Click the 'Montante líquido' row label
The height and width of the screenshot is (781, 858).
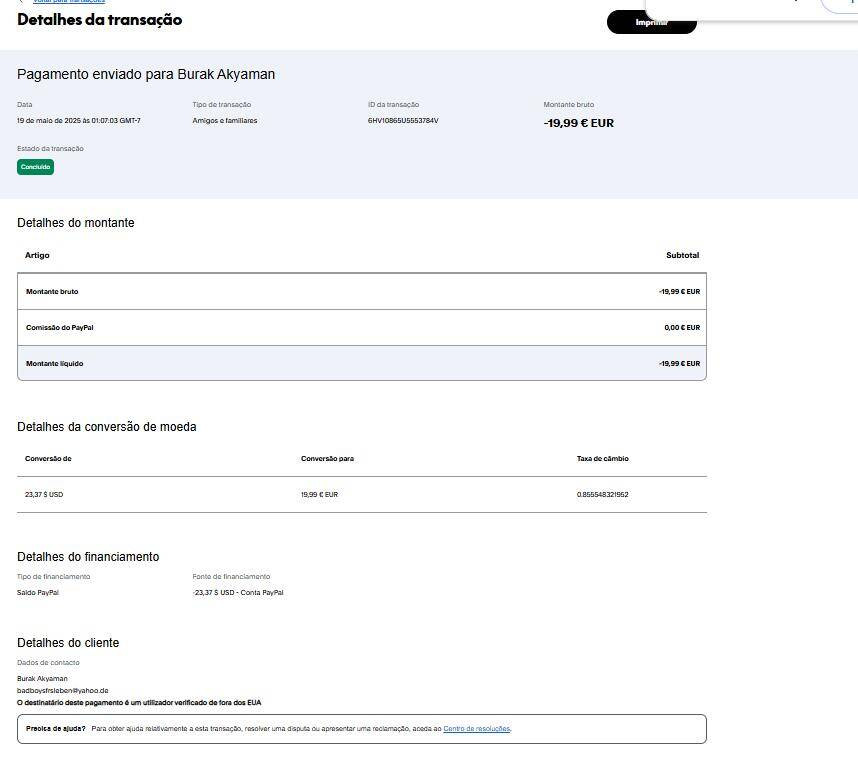click(x=55, y=363)
